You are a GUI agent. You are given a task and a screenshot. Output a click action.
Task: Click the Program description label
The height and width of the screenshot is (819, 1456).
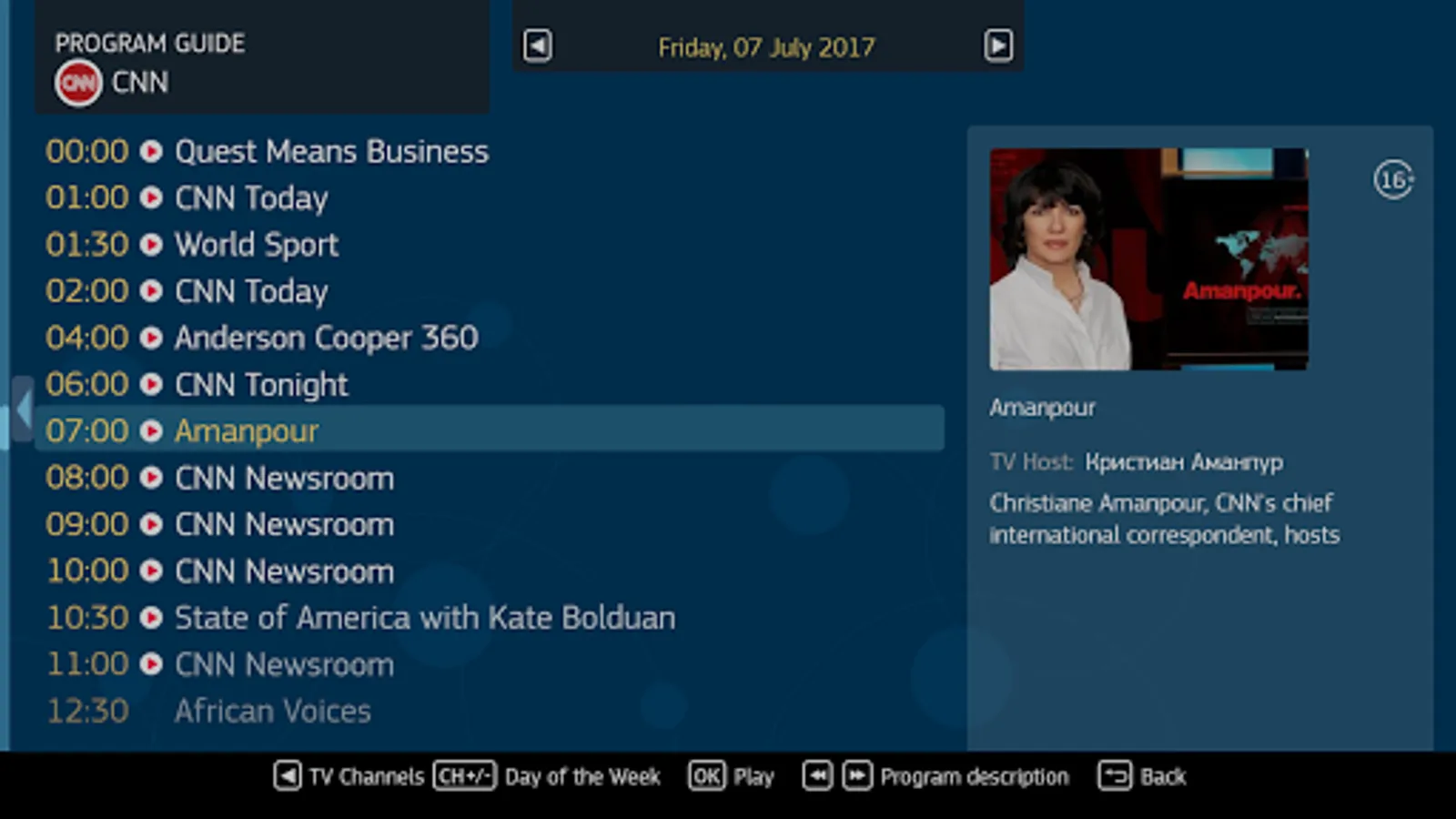pos(975,777)
